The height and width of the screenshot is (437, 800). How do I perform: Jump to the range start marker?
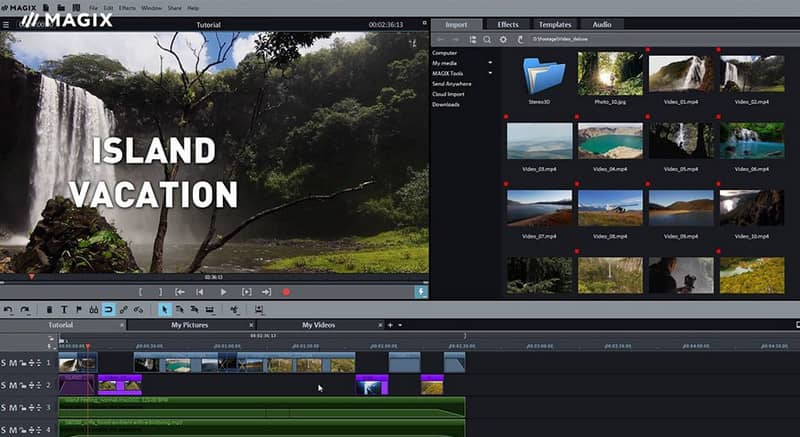coord(180,292)
